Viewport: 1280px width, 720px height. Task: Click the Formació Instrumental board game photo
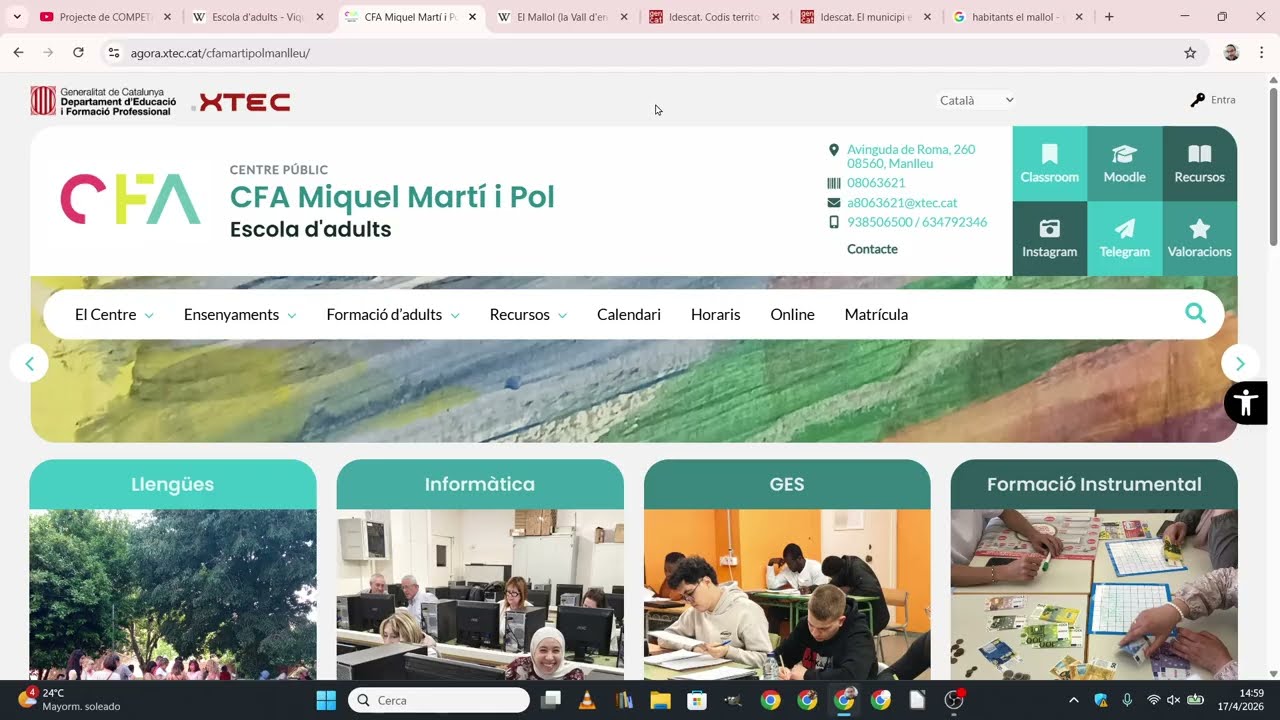pyautogui.click(x=1094, y=595)
